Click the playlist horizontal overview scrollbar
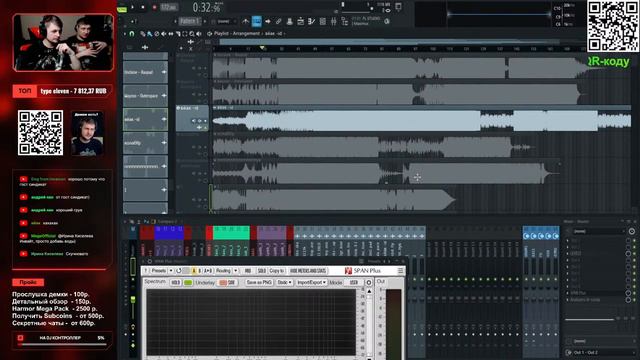This screenshot has height=360, width=640. click(390, 42)
